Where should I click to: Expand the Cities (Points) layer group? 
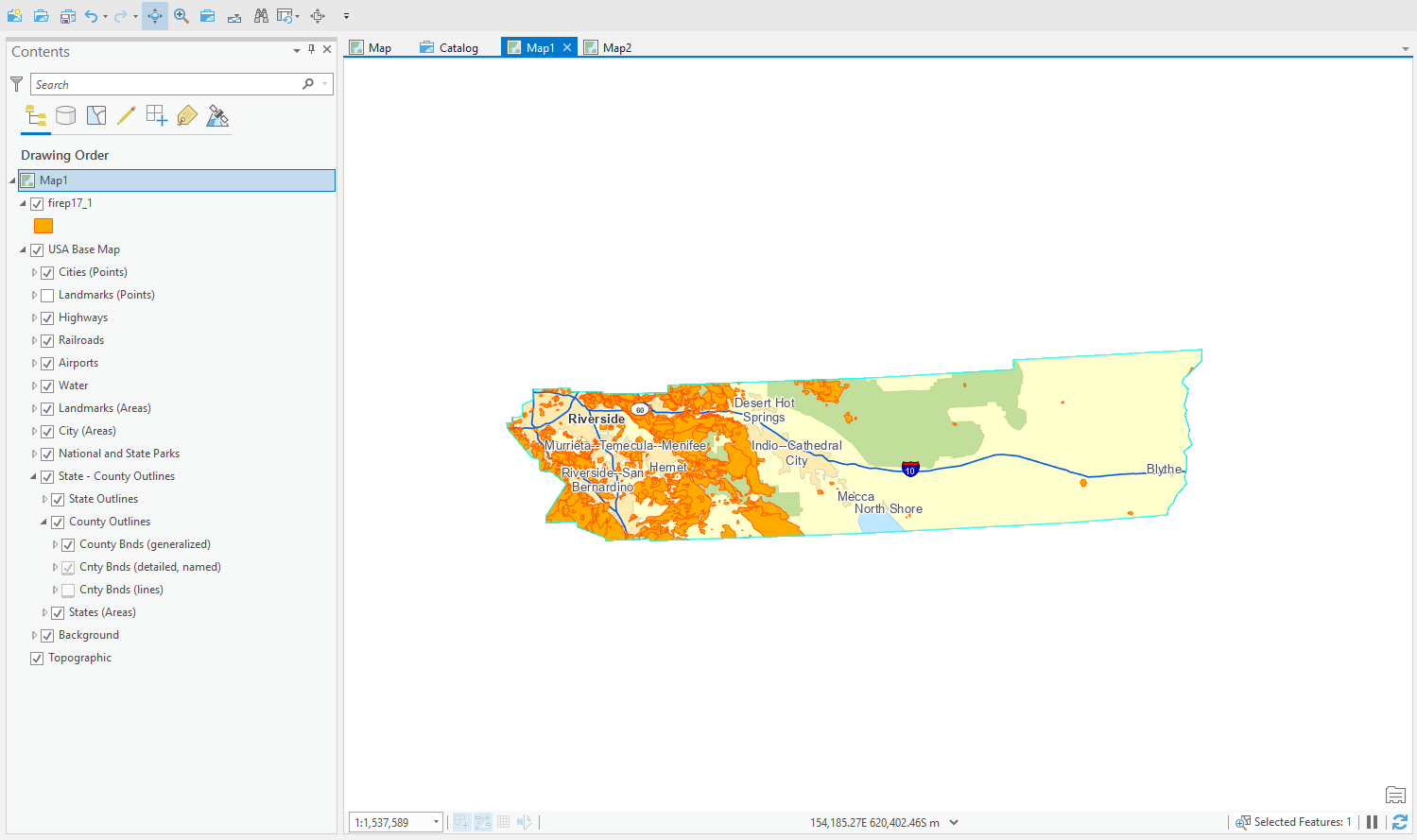(34, 272)
